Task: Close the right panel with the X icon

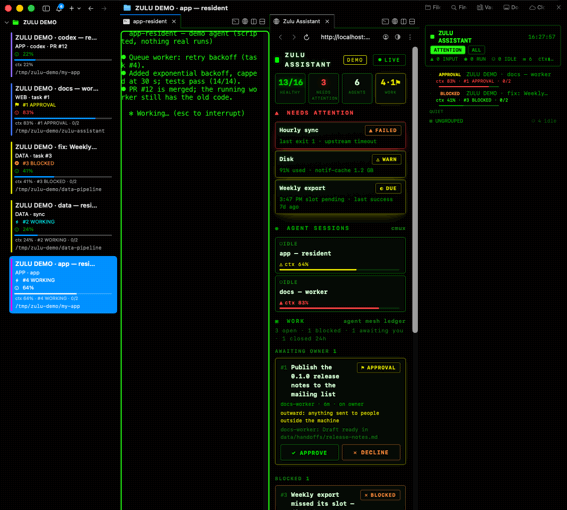Action: pyautogui.click(x=559, y=7)
